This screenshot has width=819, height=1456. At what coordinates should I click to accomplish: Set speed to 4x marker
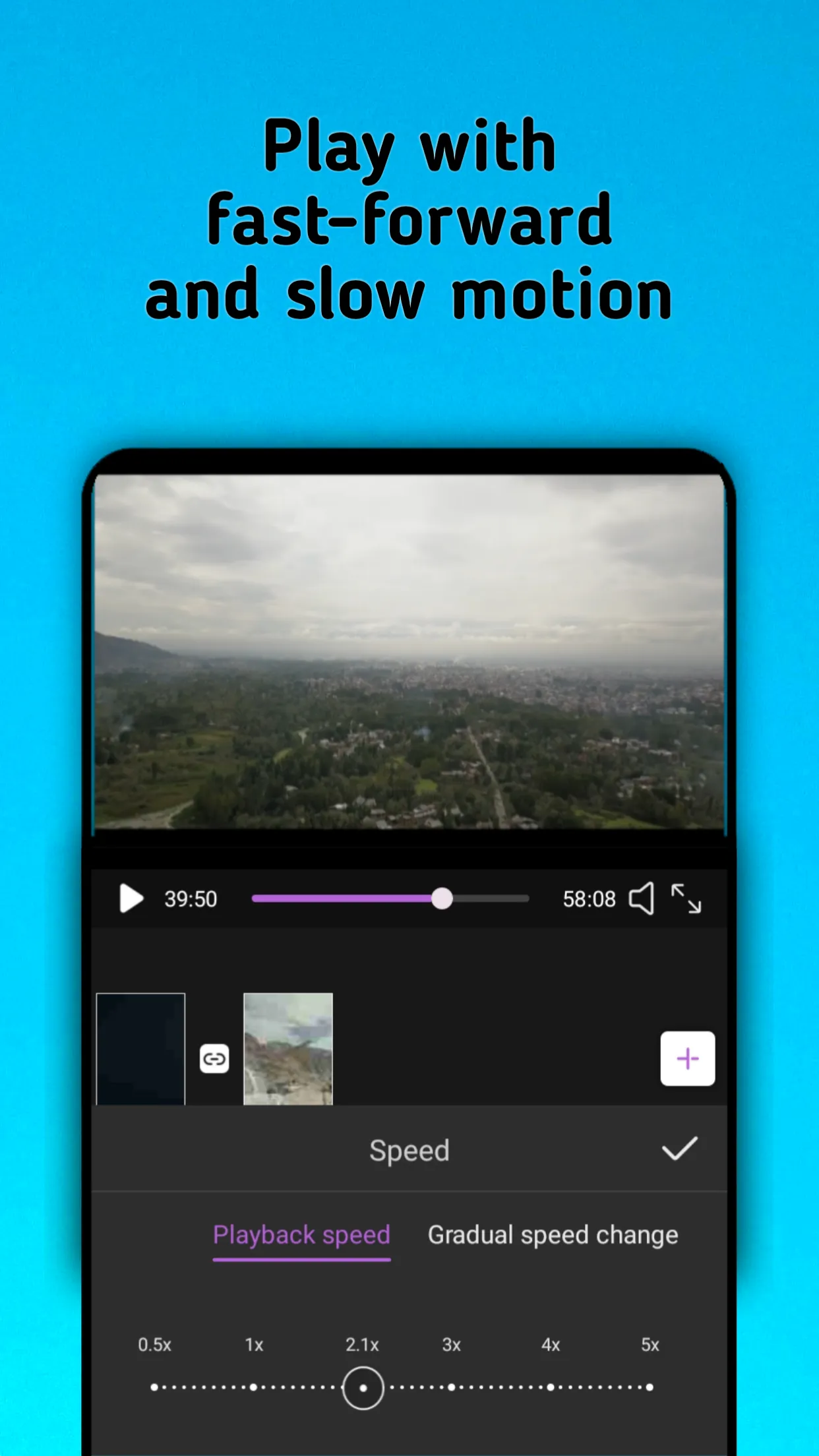pos(551,1387)
